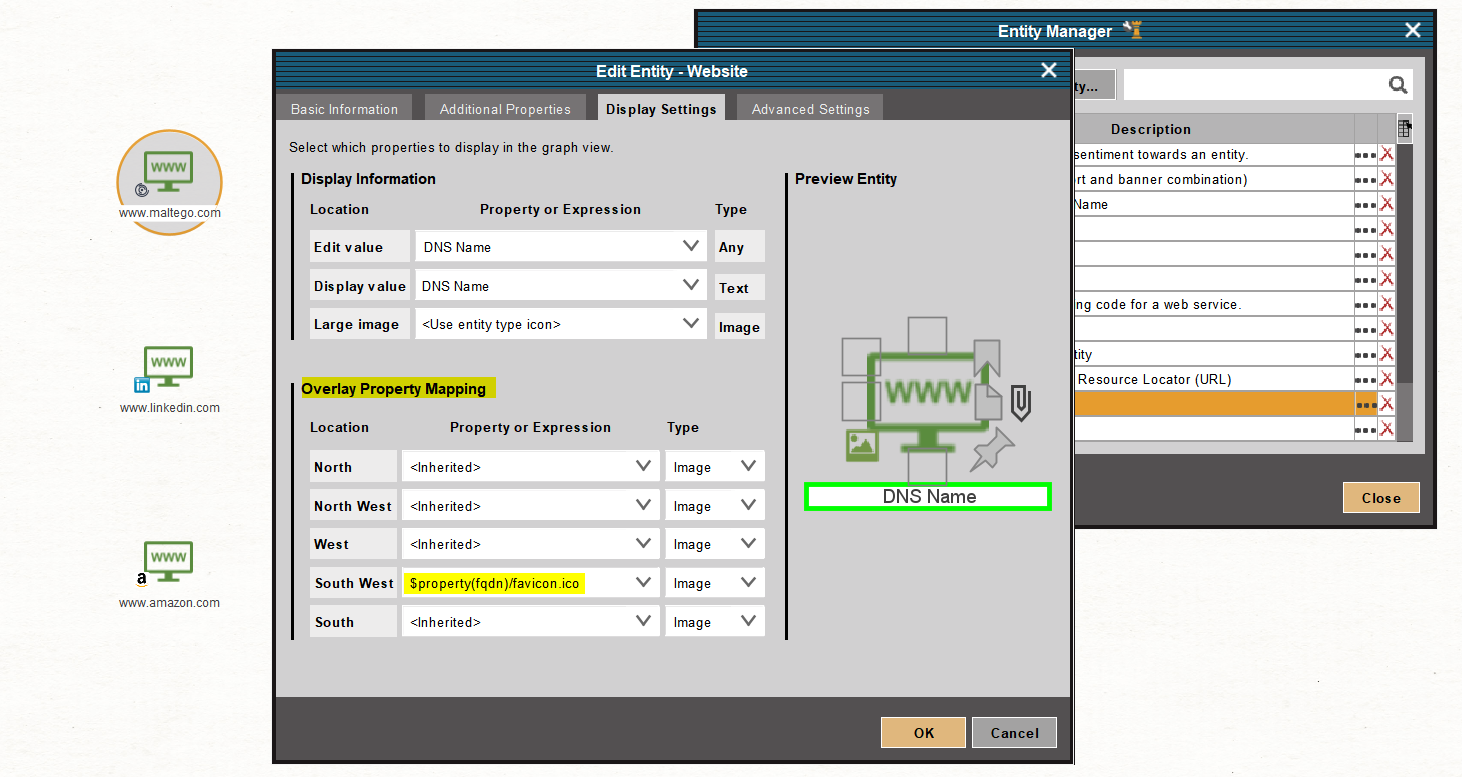Click the 'Overlay Property Mapping' heading

pos(394,389)
